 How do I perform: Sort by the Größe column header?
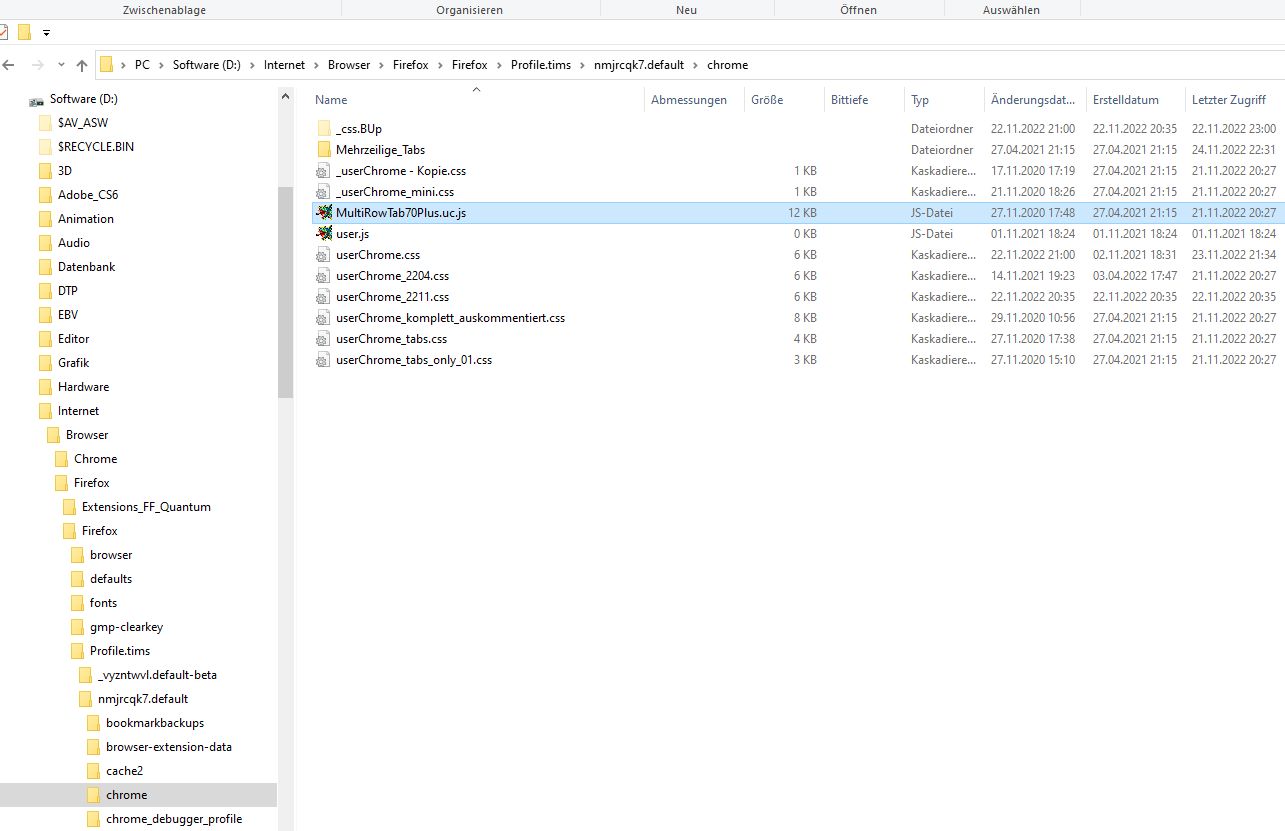pyautogui.click(x=766, y=100)
